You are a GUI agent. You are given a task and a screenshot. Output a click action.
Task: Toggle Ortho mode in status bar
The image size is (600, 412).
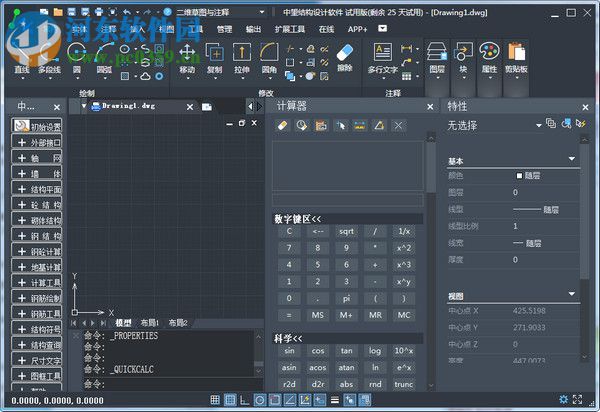245,400
